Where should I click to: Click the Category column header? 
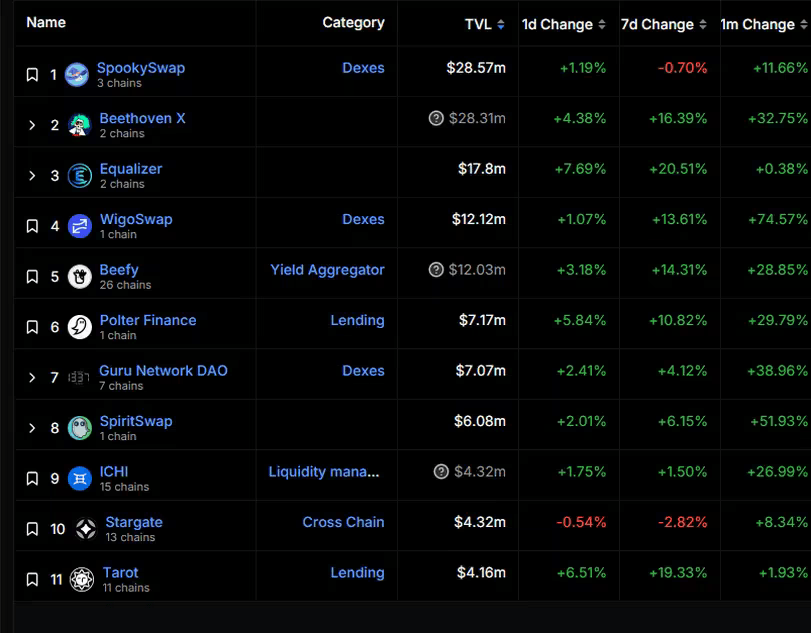pyautogui.click(x=353, y=23)
